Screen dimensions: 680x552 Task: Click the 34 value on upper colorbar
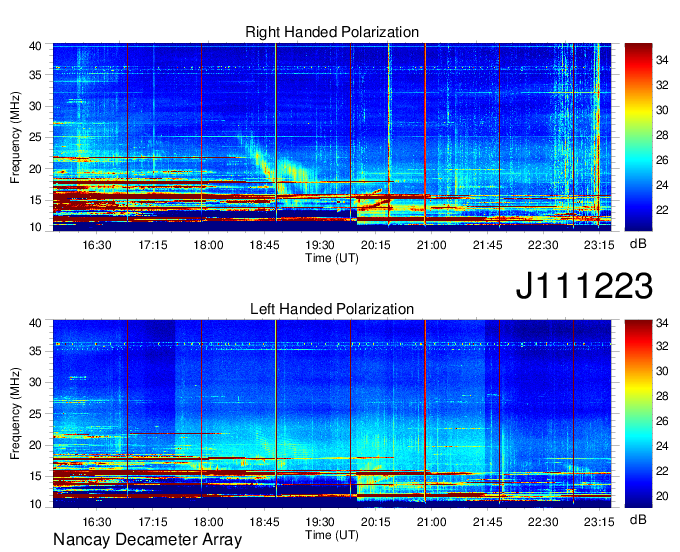[x=662, y=60]
